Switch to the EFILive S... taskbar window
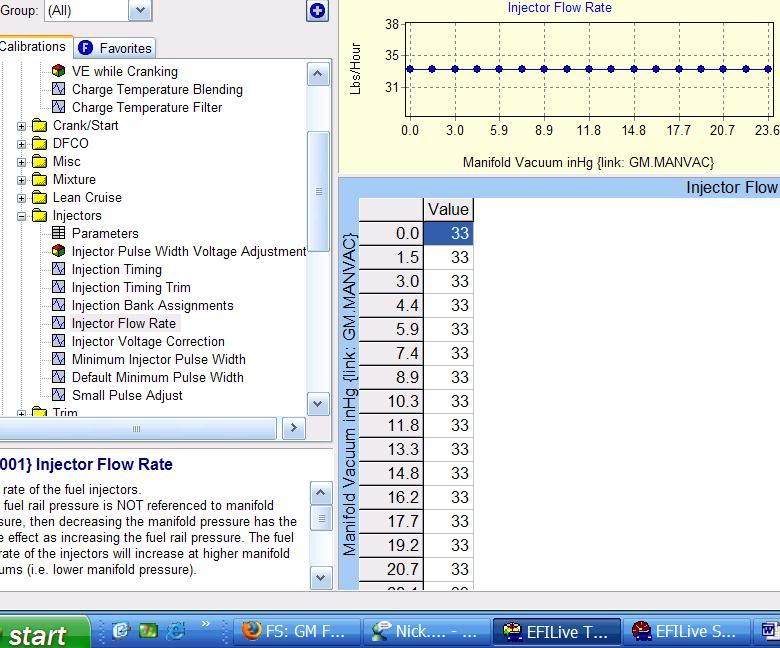The image size is (780, 648). tap(686, 632)
